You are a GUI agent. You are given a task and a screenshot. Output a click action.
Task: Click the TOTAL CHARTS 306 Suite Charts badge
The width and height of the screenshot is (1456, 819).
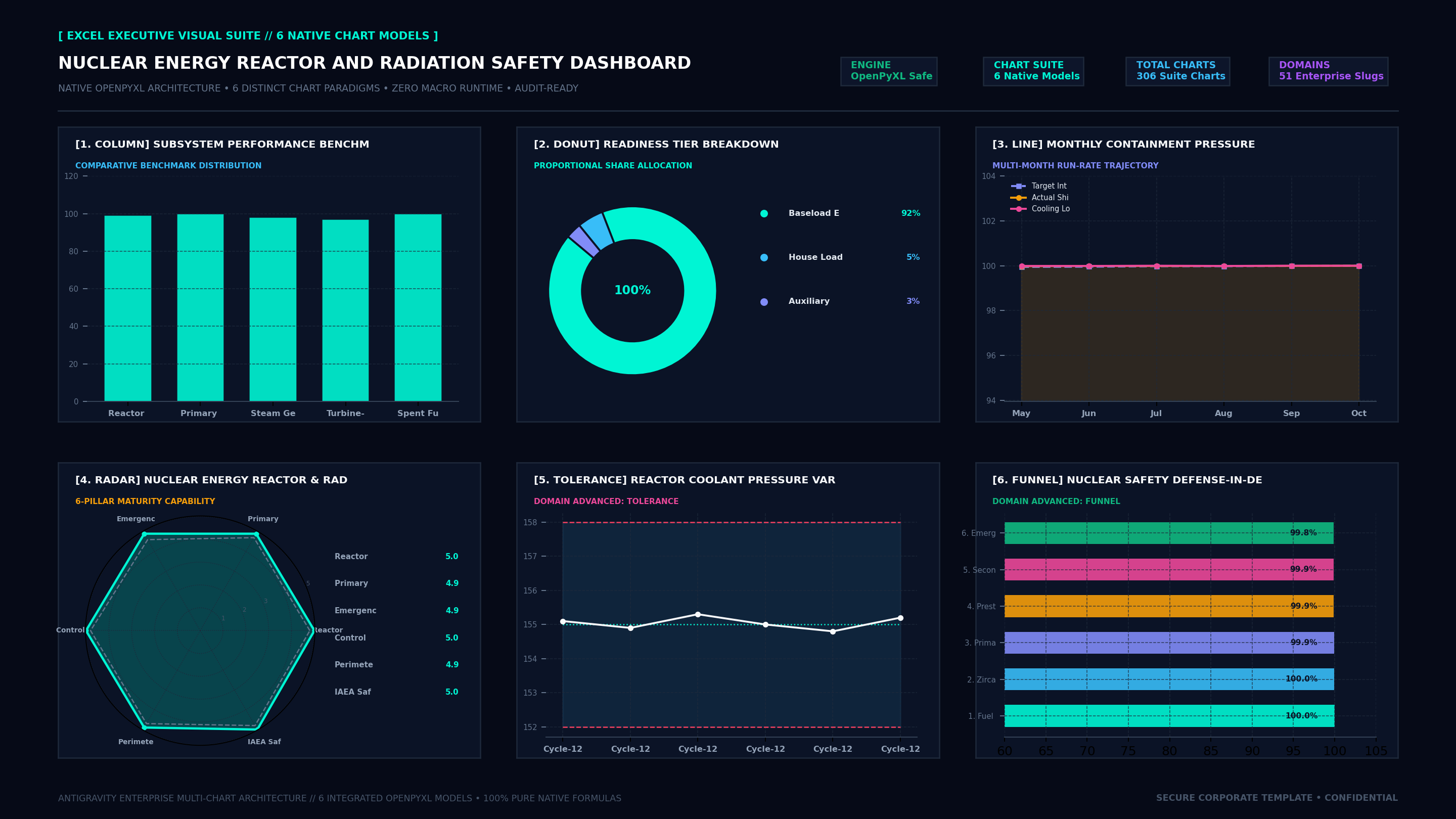(x=1177, y=71)
